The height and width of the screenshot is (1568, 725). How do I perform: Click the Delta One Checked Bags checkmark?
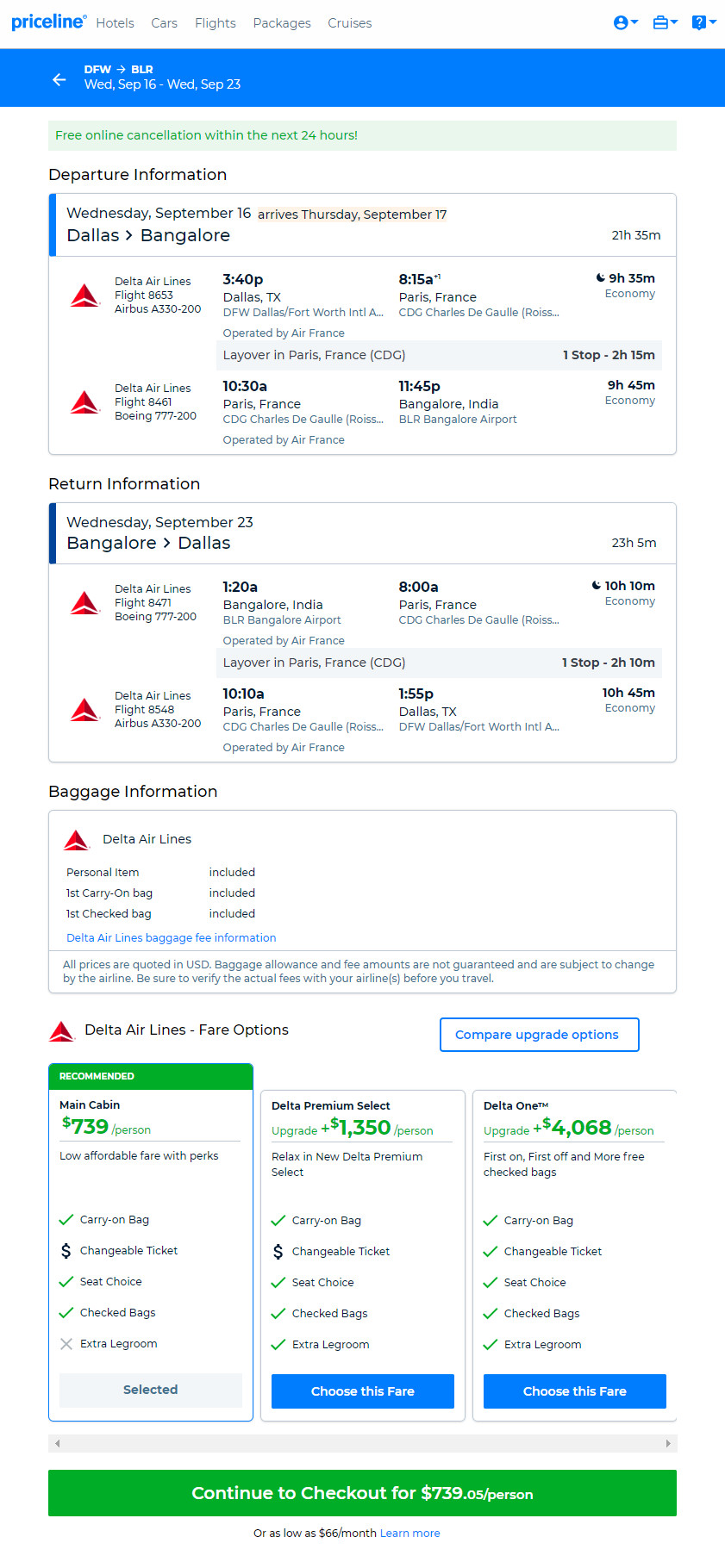[x=491, y=1313]
